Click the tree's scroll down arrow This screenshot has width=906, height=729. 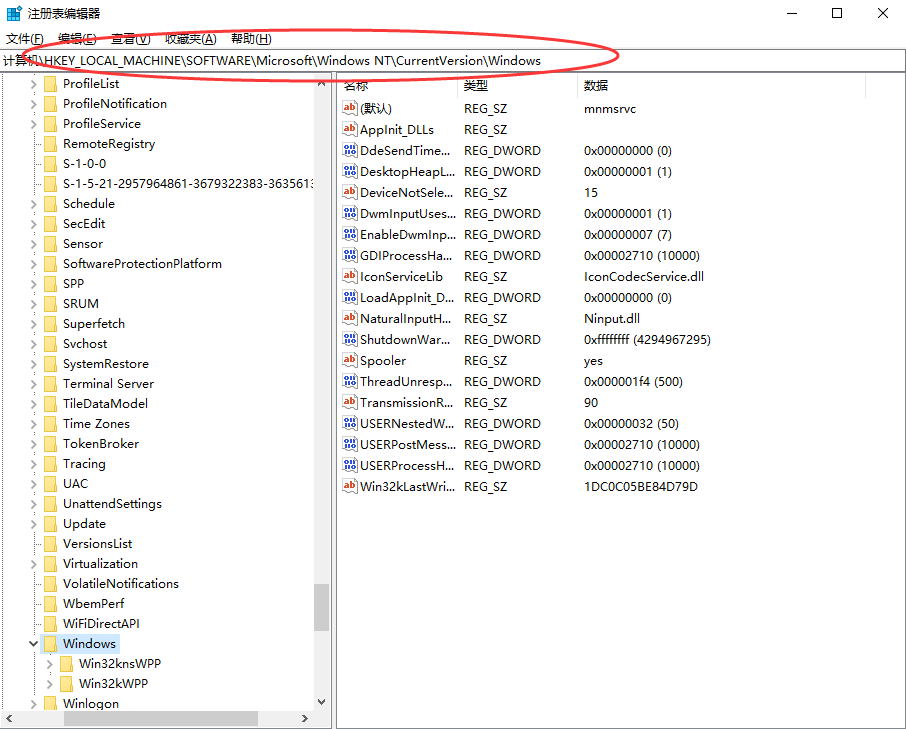click(x=321, y=702)
